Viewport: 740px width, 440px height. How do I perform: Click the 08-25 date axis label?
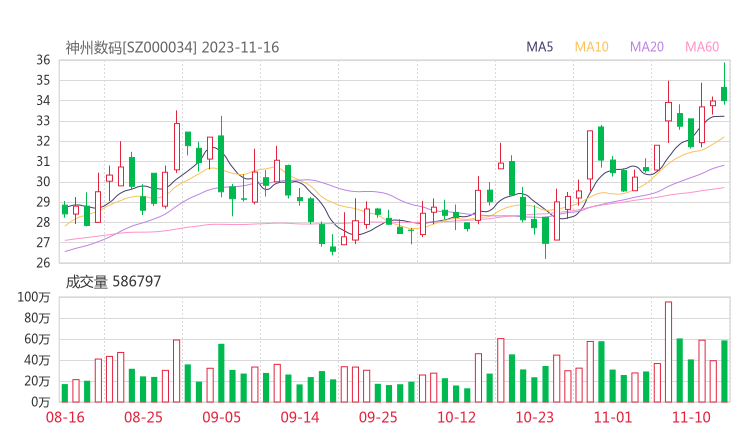tap(143, 417)
